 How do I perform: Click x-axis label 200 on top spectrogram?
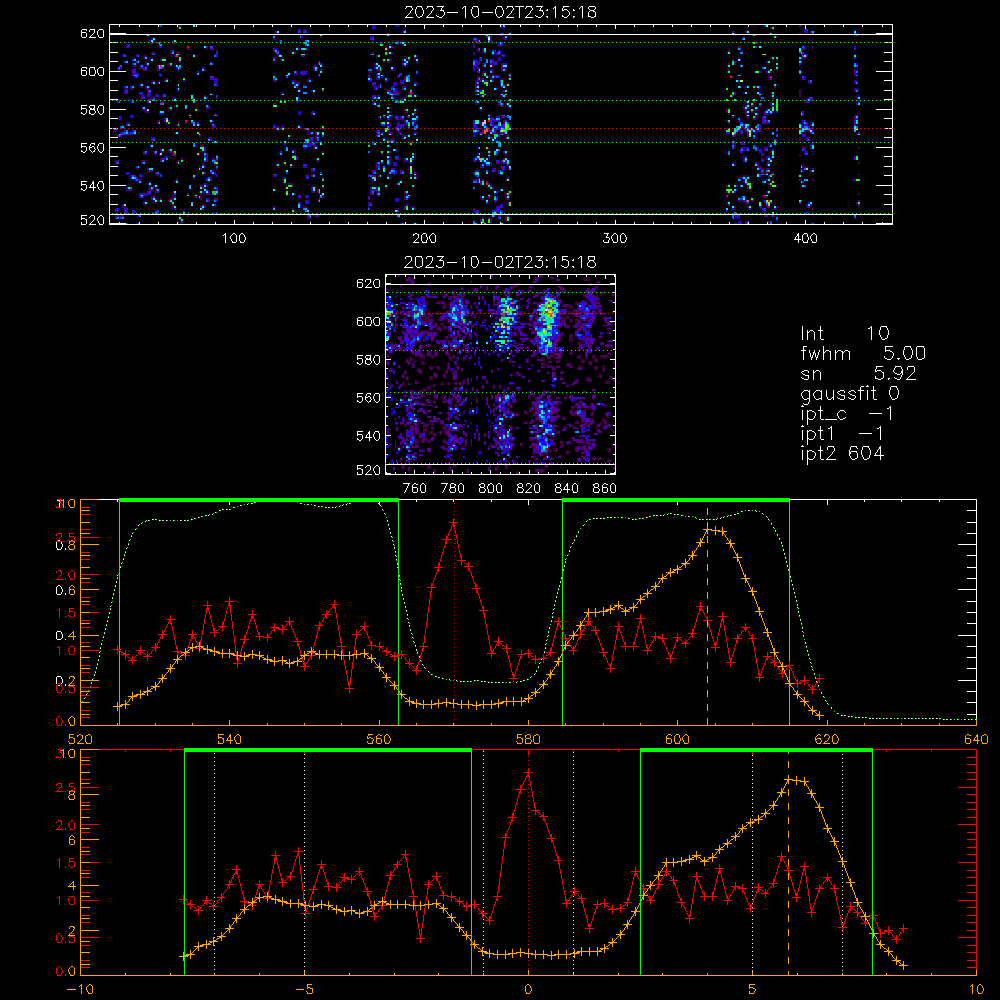coord(424,239)
